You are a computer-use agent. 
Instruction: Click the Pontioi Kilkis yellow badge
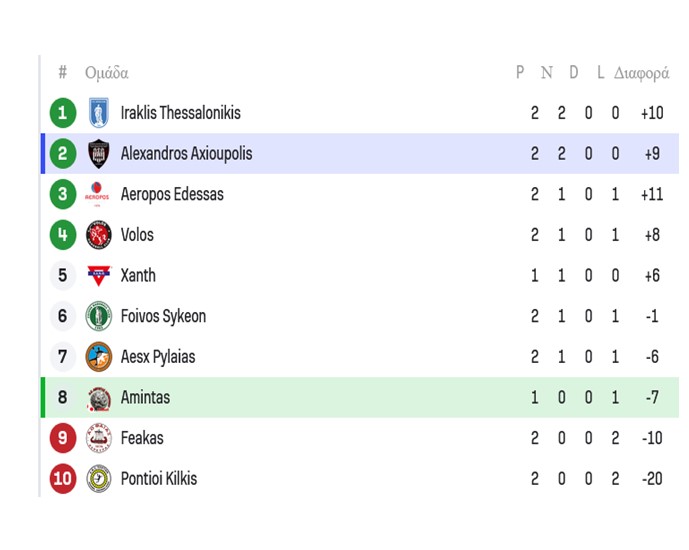click(x=98, y=479)
